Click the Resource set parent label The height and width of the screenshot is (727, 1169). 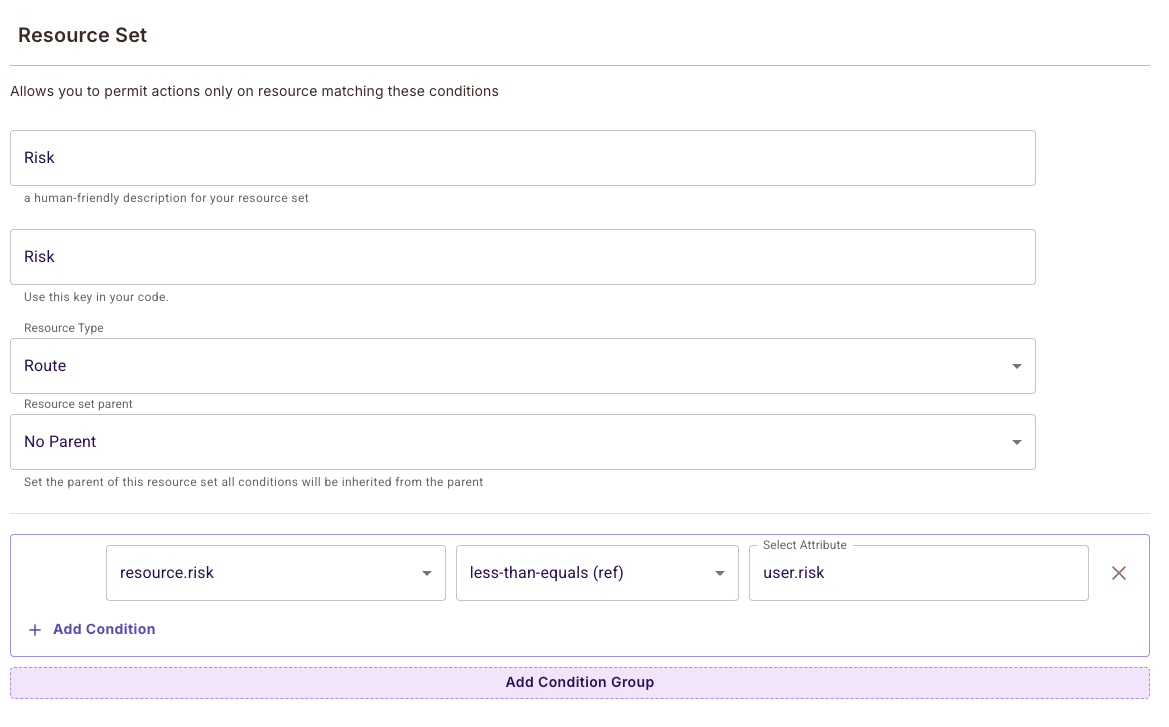[78, 404]
